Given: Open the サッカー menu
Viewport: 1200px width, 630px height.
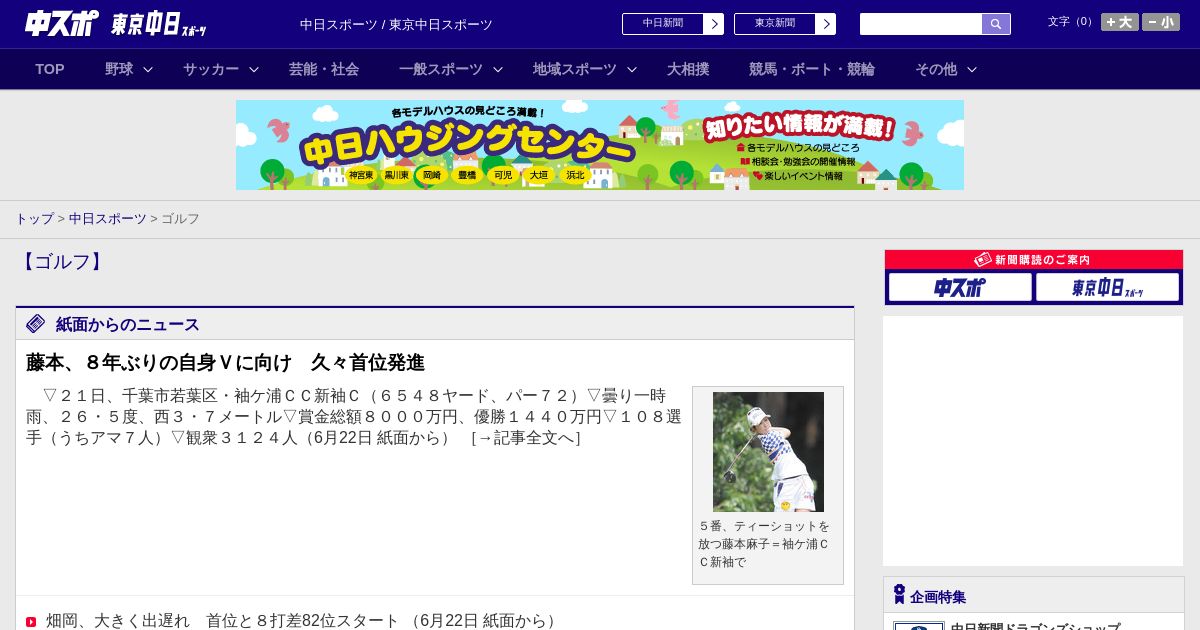Looking at the screenshot, I should click(211, 69).
